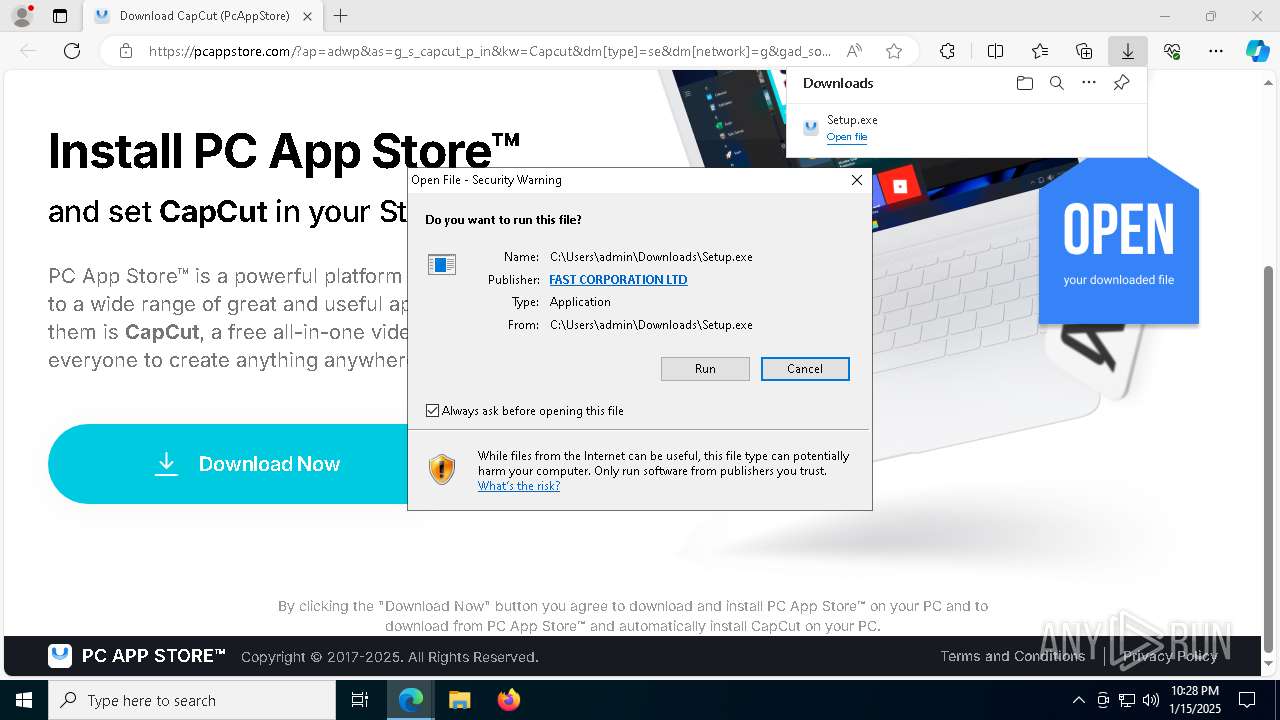1280x720 pixels.
Task: Open File Explorer from taskbar
Action: (x=459, y=700)
